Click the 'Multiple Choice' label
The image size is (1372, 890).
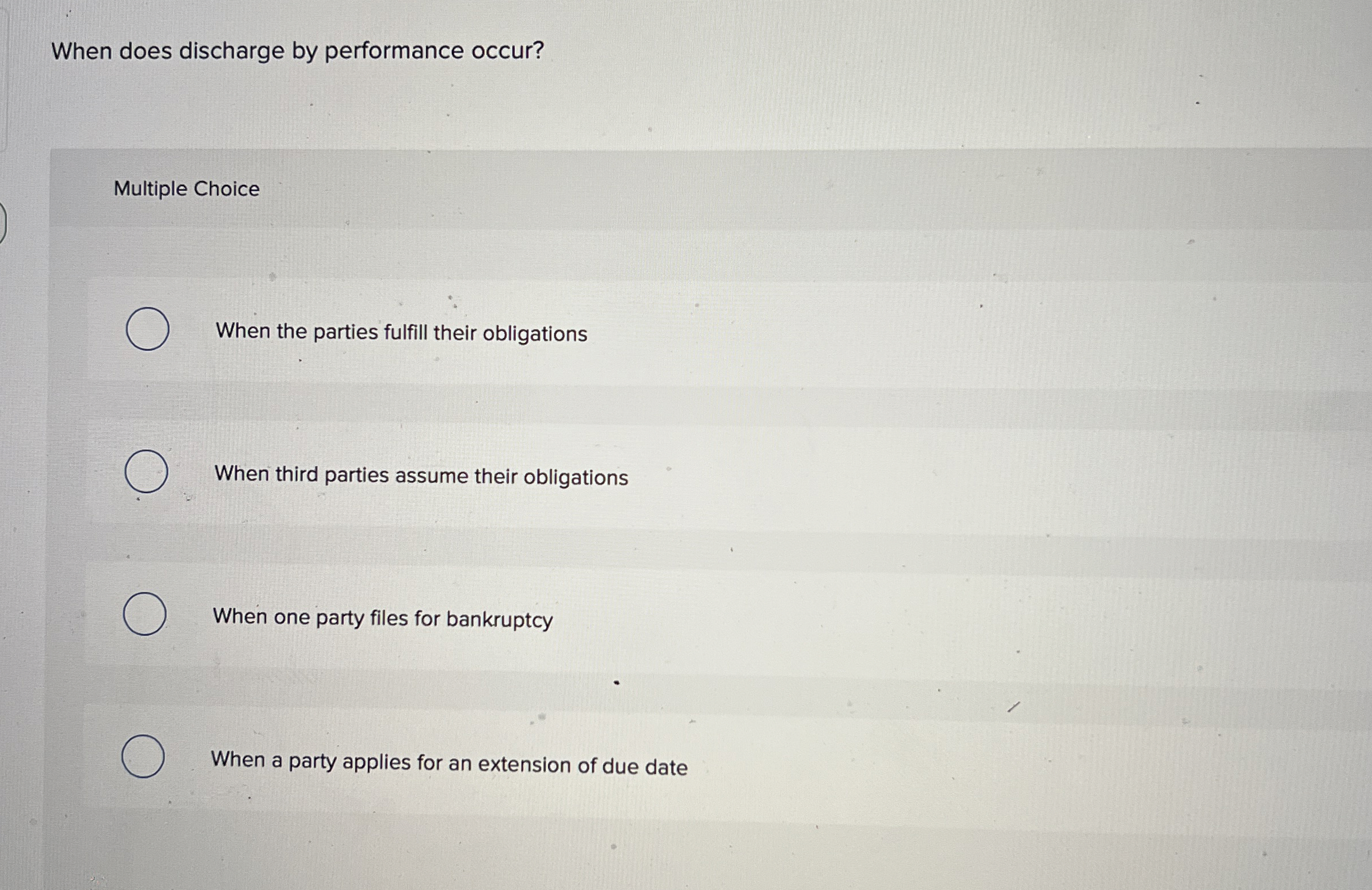click(185, 188)
